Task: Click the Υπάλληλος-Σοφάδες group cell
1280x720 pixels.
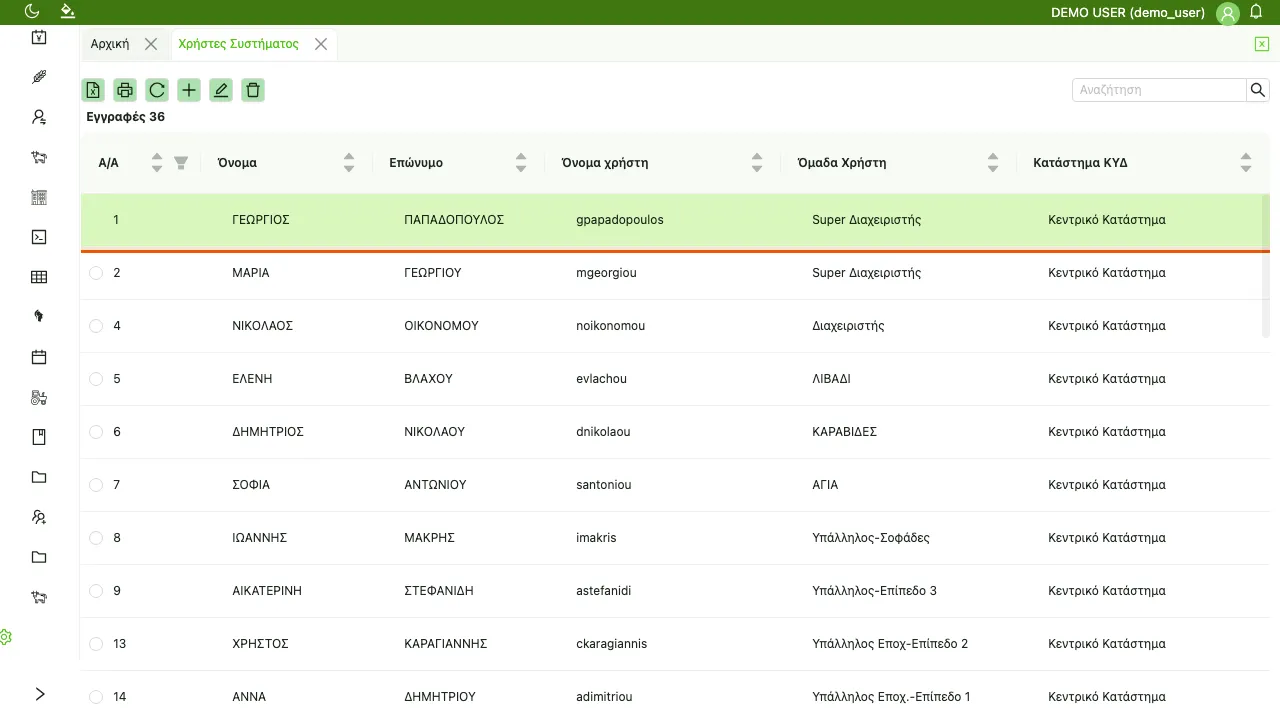Action: pos(871,538)
